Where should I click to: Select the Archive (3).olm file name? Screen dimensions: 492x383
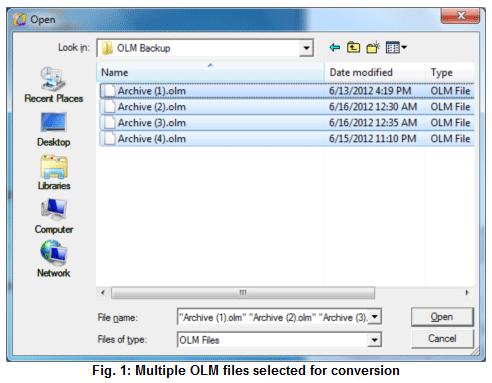[x=152, y=123]
